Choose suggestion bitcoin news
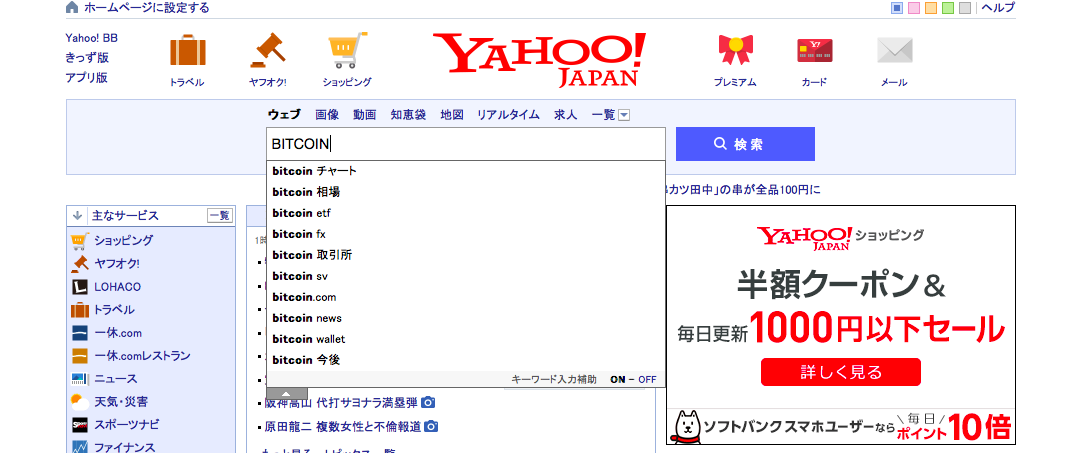 coord(466,318)
